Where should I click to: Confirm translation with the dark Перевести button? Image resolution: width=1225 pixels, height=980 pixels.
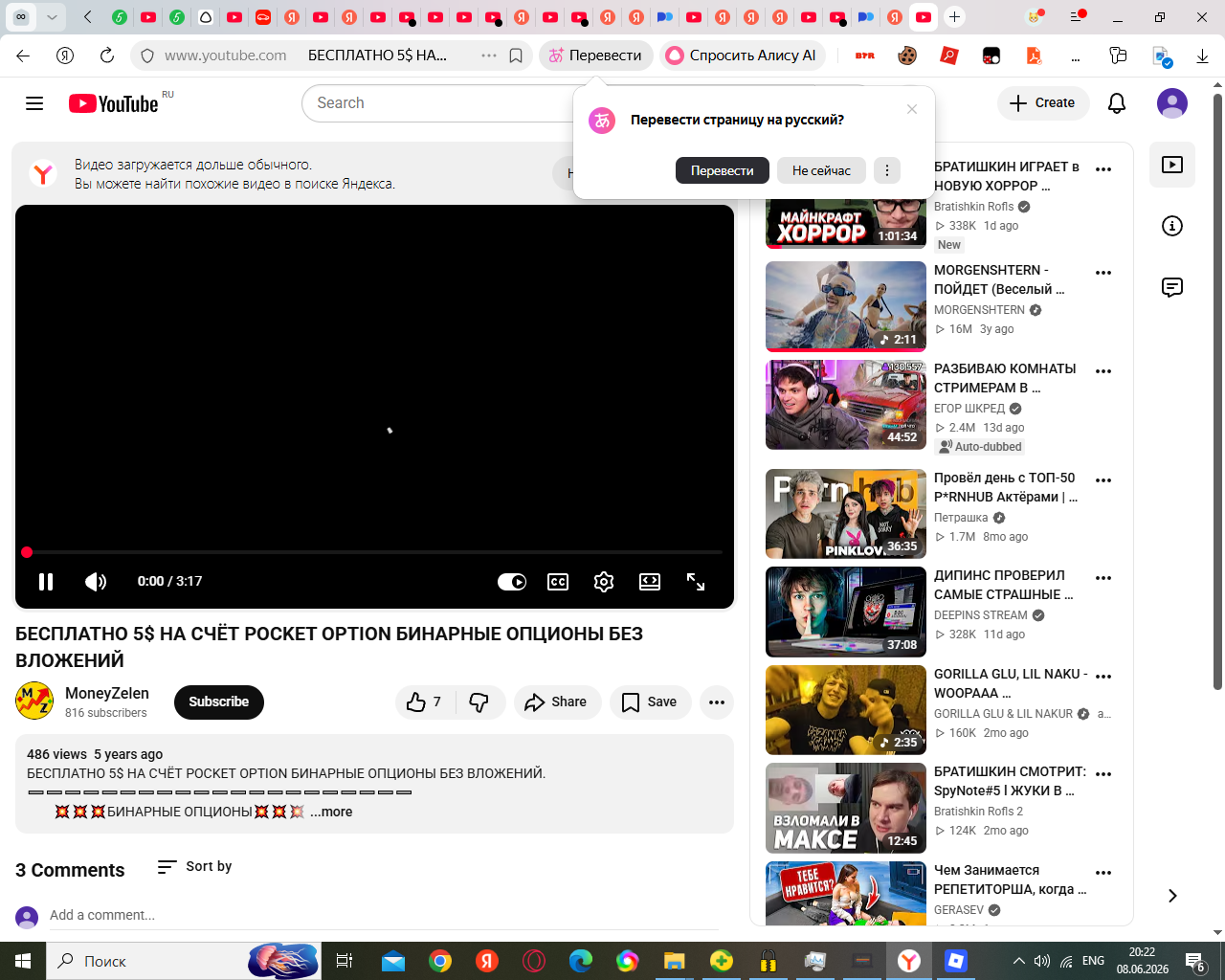(723, 170)
